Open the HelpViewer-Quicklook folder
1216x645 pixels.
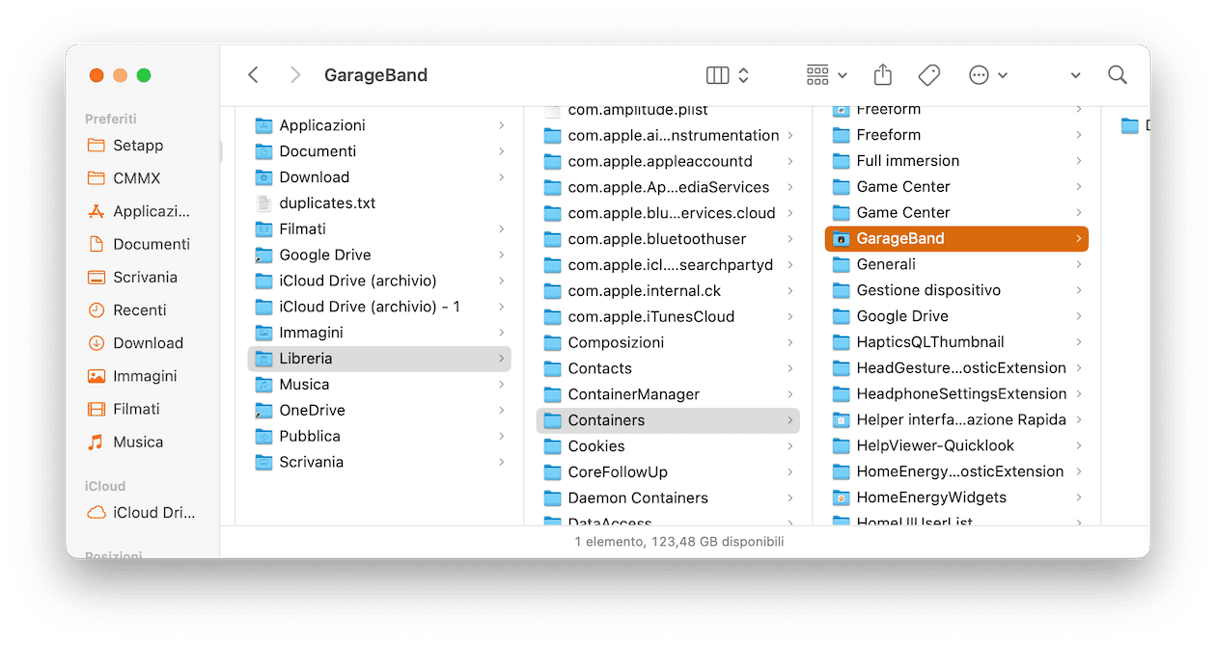tap(957, 446)
